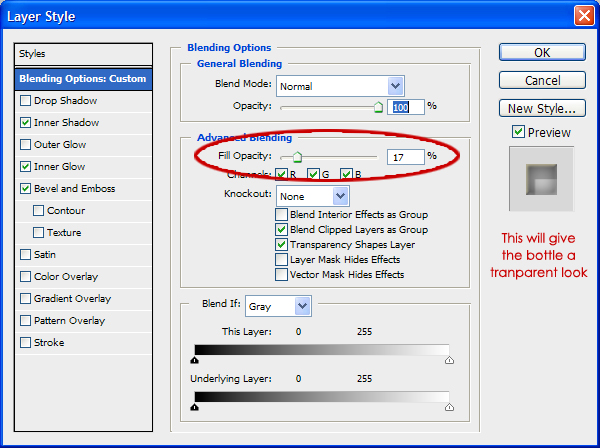The height and width of the screenshot is (448, 600).
Task: Click the Fill Opacity slider handle
Action: pos(297,157)
